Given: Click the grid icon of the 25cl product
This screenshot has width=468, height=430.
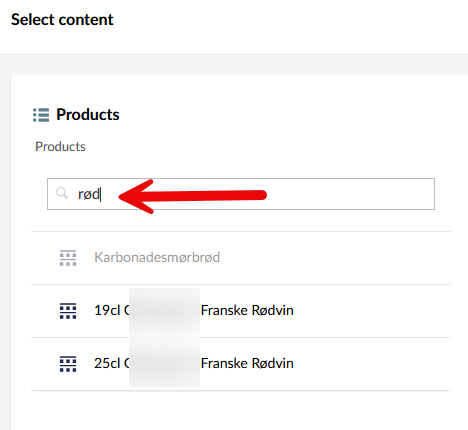Looking at the screenshot, I should tap(68, 364).
